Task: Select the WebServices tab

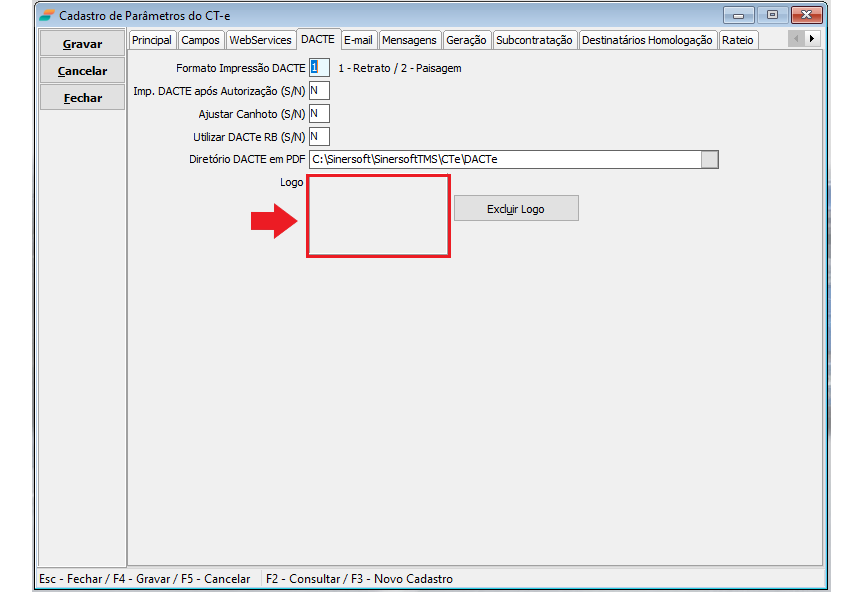Action: tap(260, 40)
